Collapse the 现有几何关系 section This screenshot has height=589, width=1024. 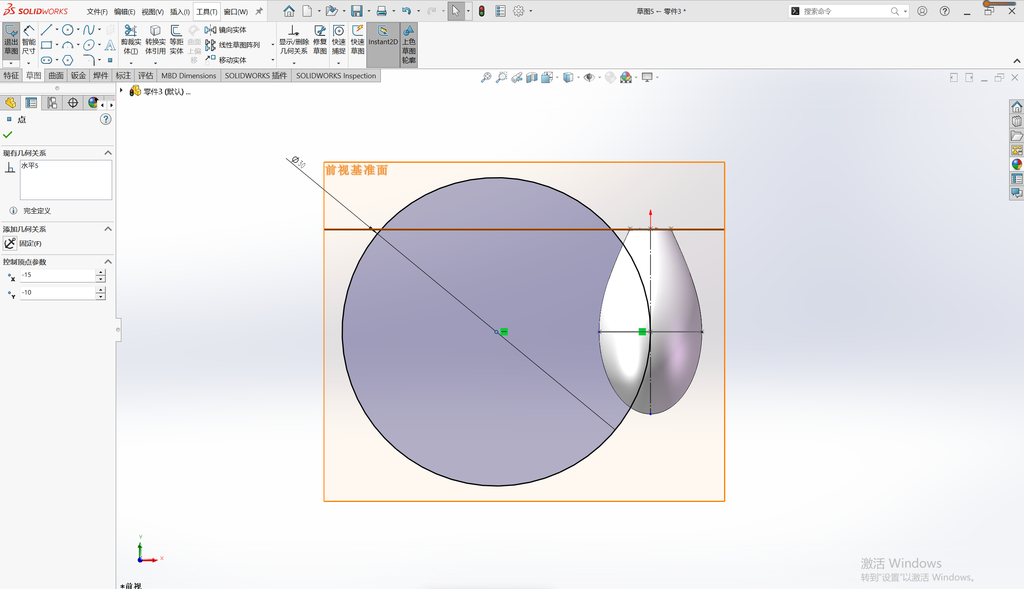108,153
